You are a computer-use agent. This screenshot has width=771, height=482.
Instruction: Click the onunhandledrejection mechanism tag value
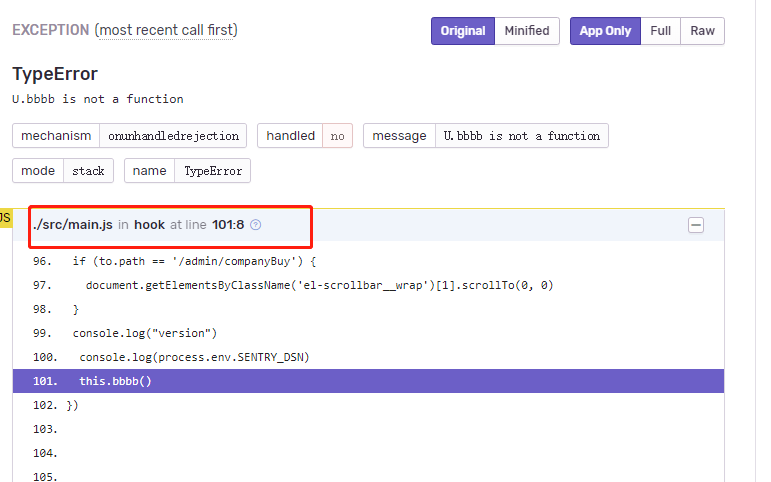(173, 136)
